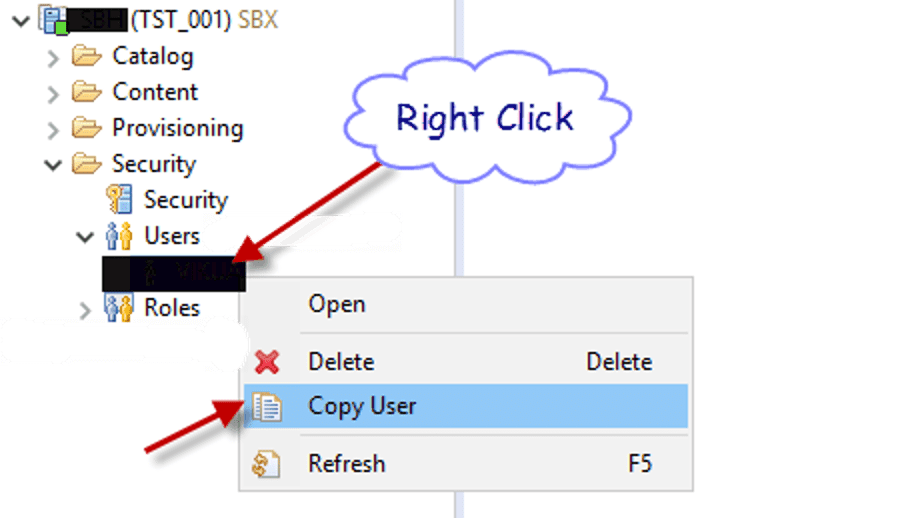Click the Copy User document icon
Image resolution: width=904 pixels, height=518 pixels.
tap(267, 407)
